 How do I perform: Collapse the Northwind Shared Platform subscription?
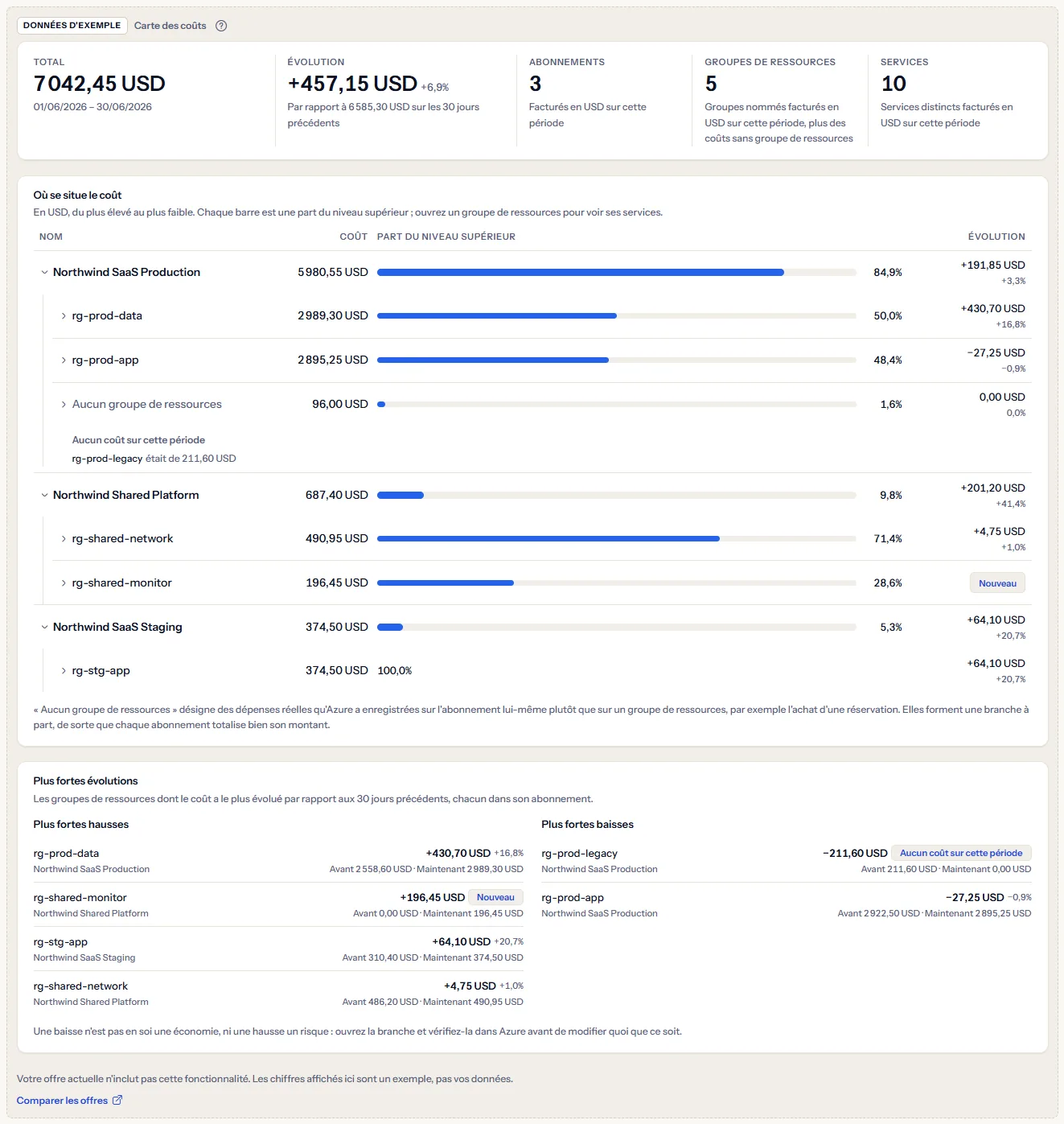point(44,496)
